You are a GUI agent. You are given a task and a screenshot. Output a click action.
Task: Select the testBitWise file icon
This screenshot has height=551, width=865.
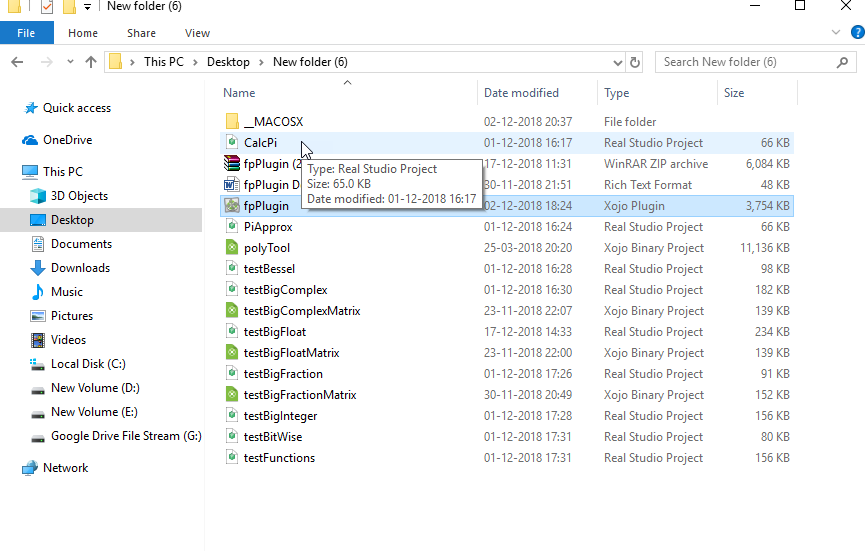pos(232,436)
